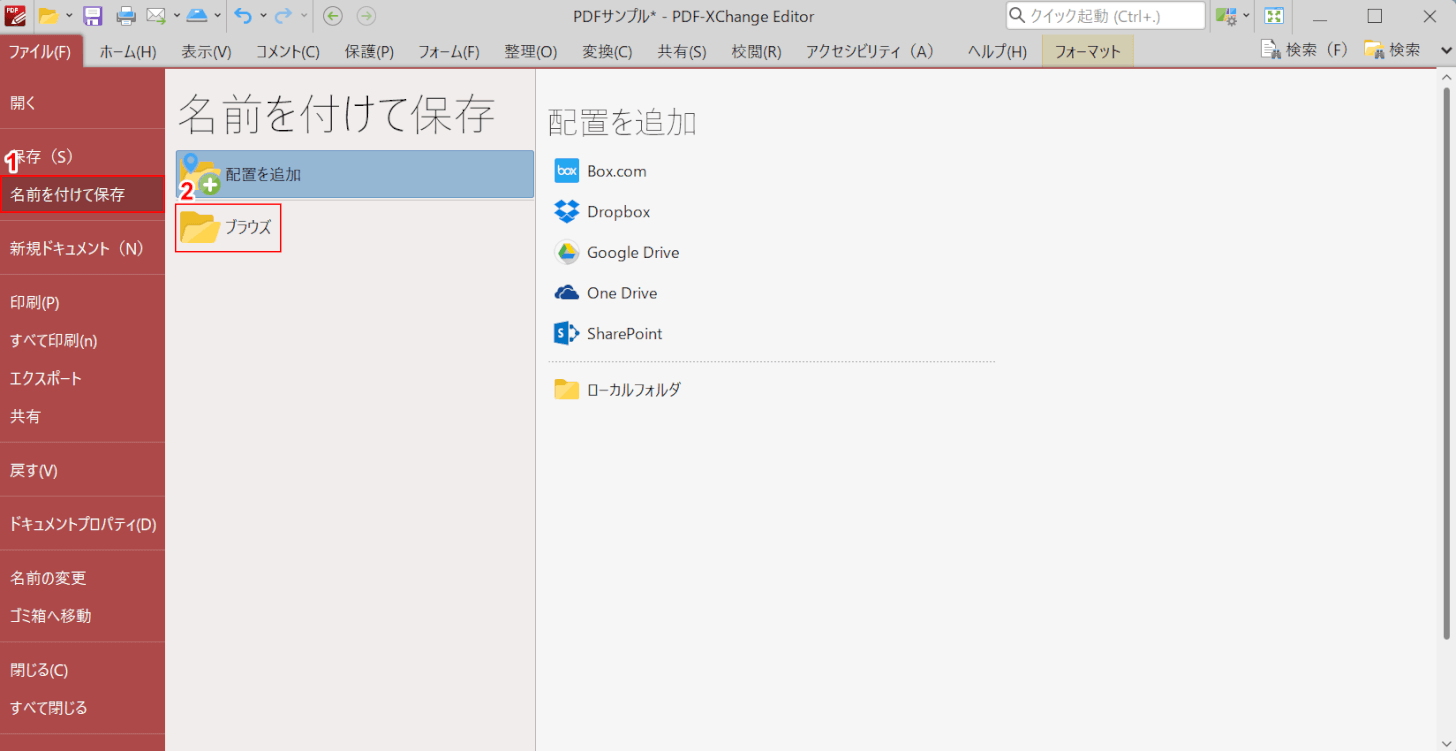Open the UI customization settings icon

tap(1226, 16)
